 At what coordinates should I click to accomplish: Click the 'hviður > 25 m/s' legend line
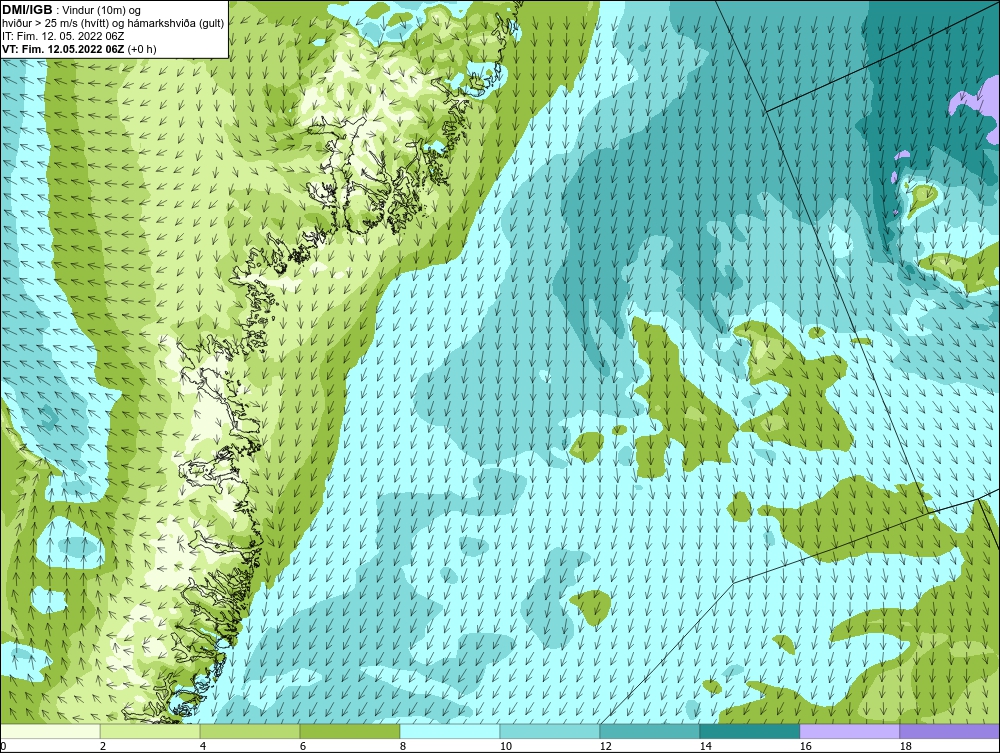point(113,24)
